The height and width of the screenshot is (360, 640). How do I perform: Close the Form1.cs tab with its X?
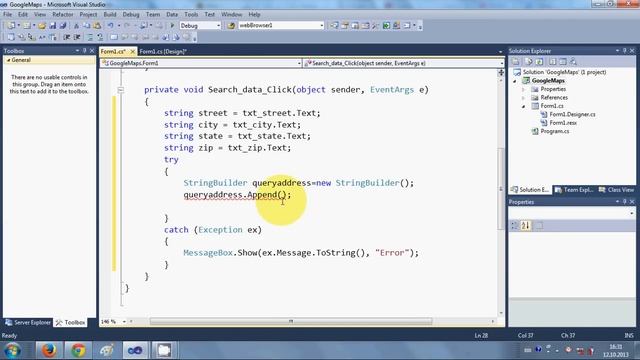point(132,51)
